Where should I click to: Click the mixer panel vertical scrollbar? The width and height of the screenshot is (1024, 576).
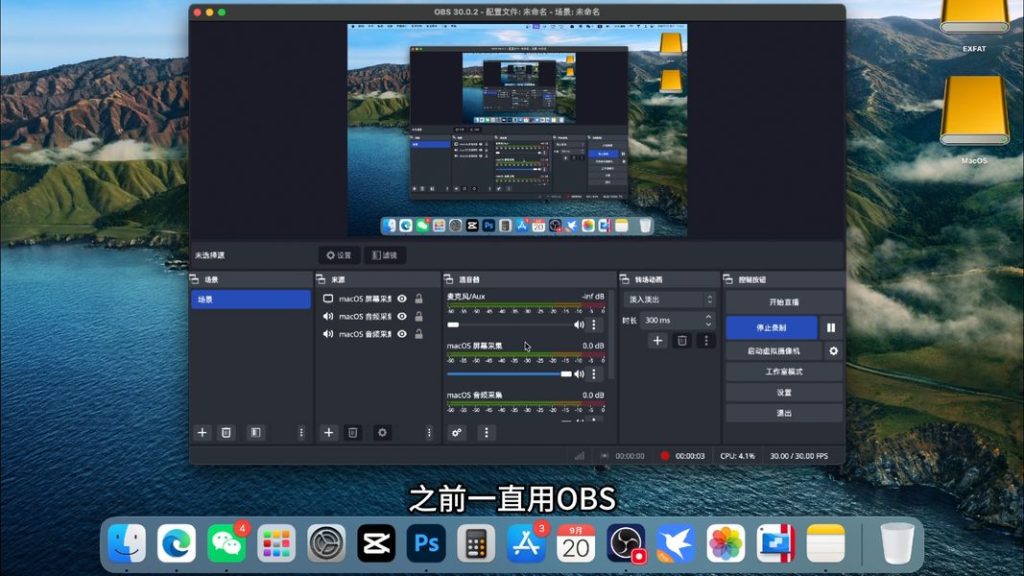pyautogui.click(x=611, y=334)
